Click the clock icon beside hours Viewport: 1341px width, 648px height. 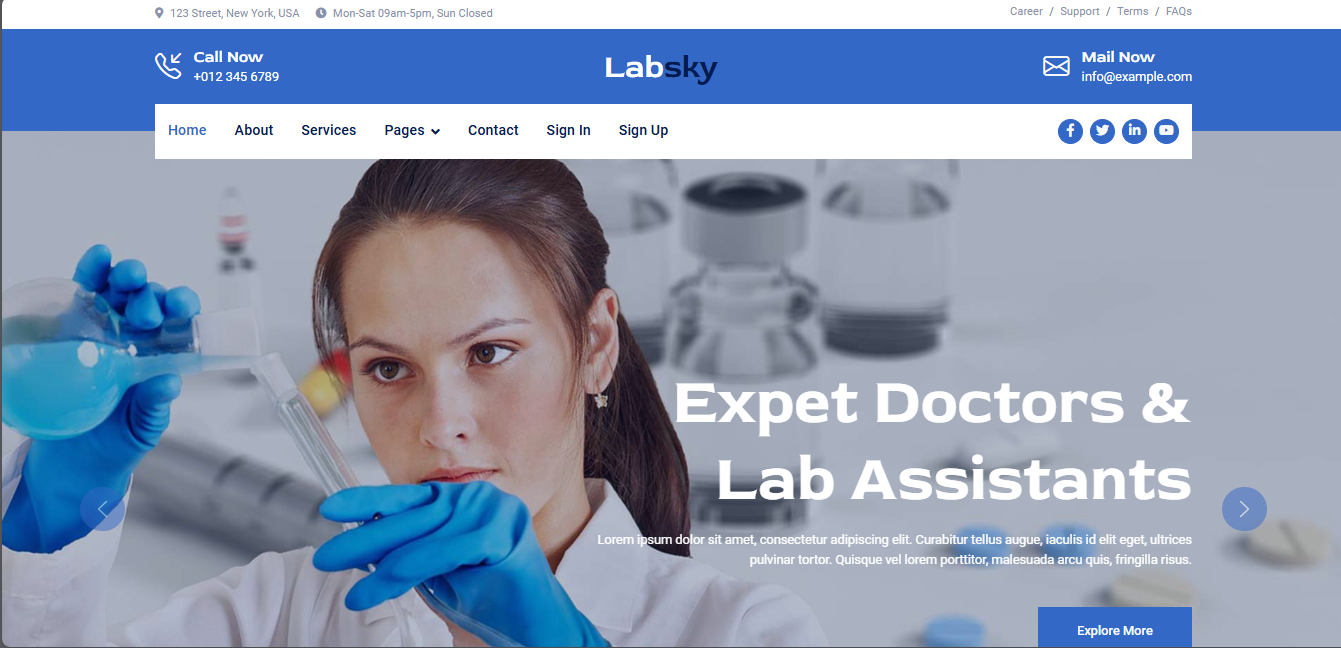321,13
